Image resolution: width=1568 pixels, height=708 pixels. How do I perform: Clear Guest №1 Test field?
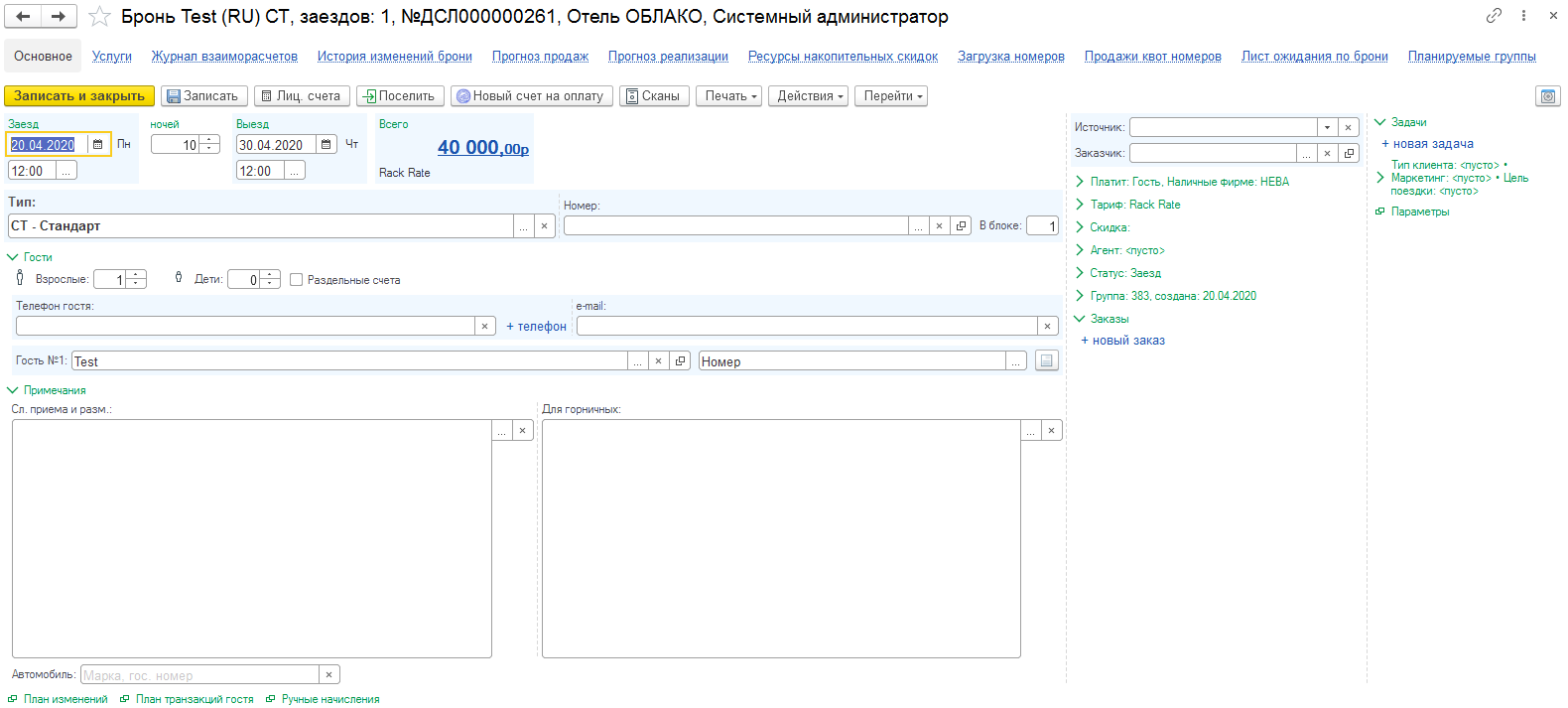(x=658, y=361)
